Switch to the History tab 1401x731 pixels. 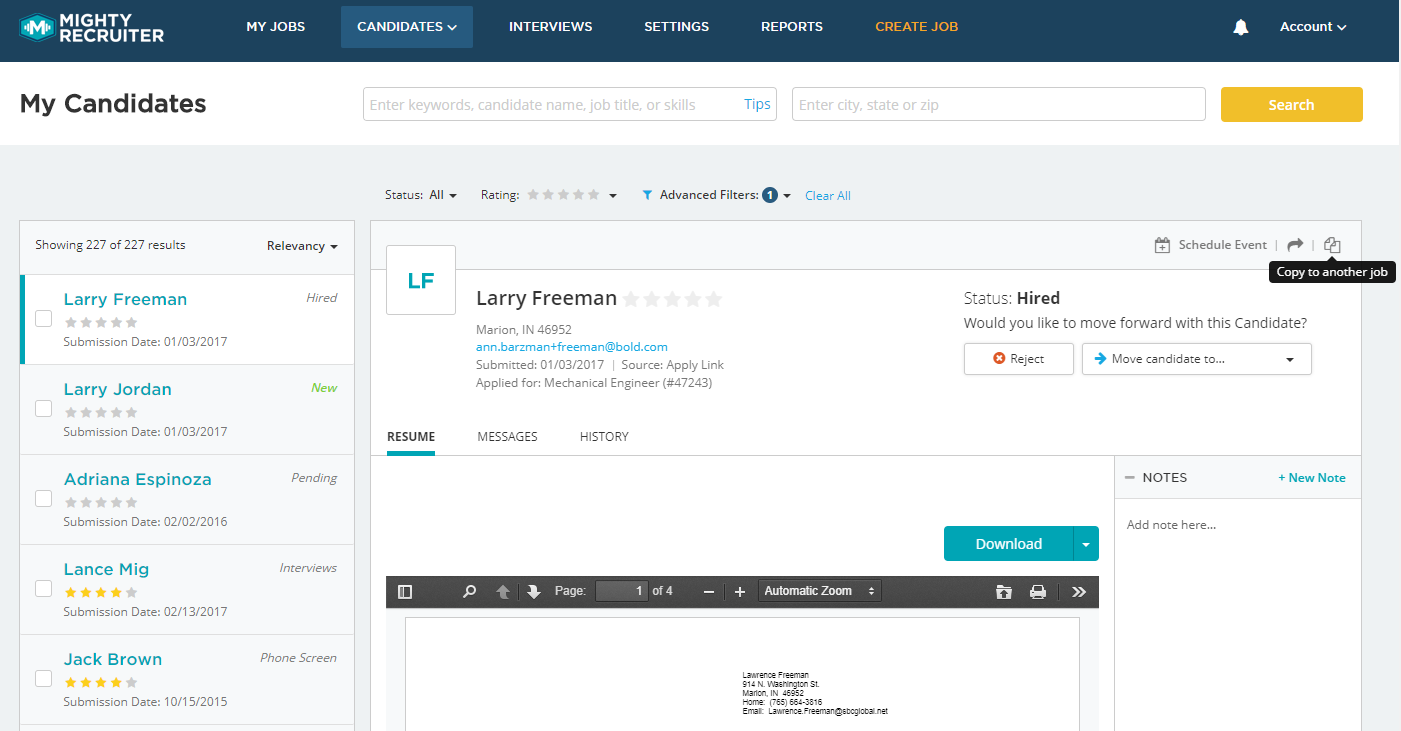click(x=604, y=437)
